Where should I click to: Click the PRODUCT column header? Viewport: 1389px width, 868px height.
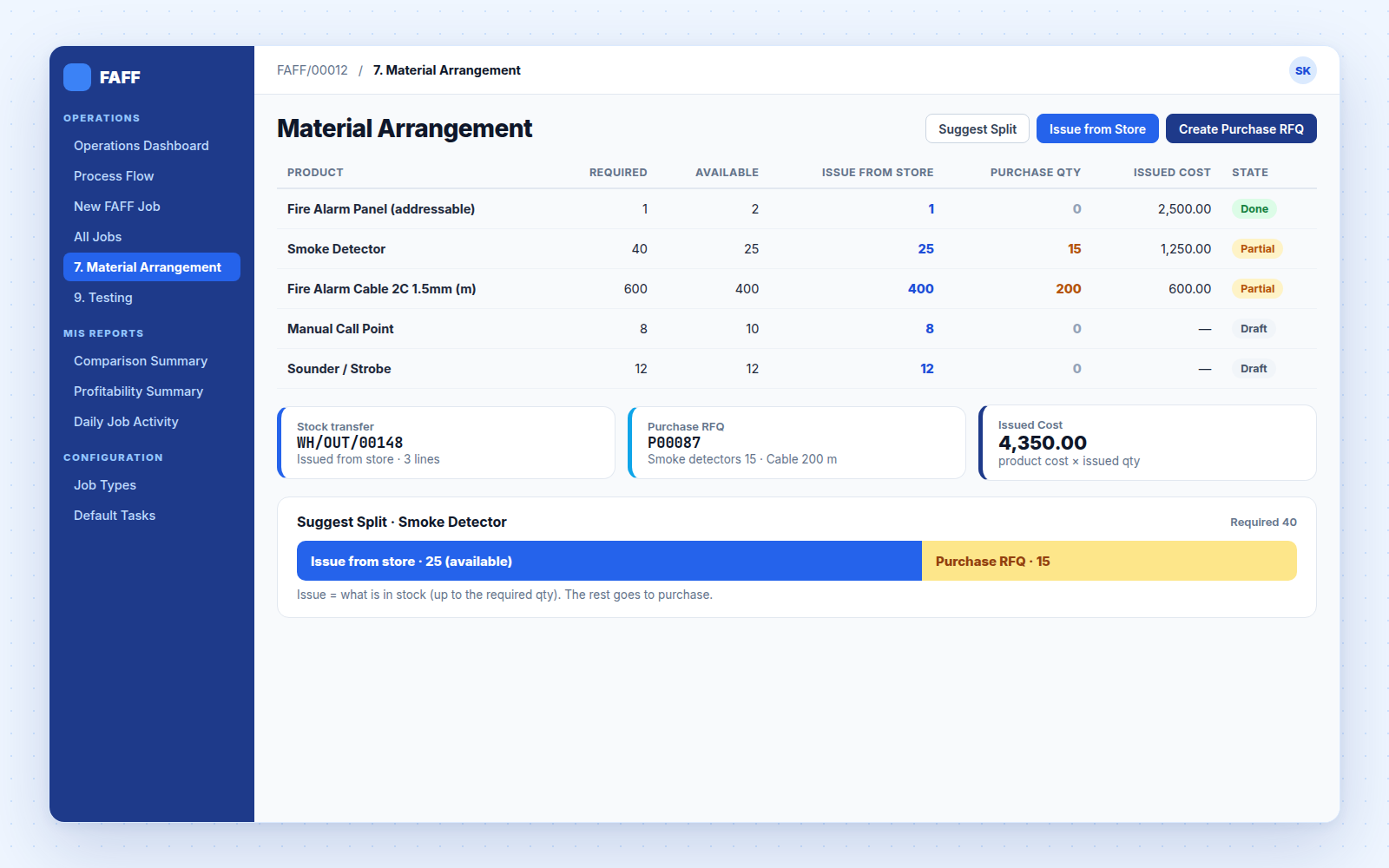[315, 173]
